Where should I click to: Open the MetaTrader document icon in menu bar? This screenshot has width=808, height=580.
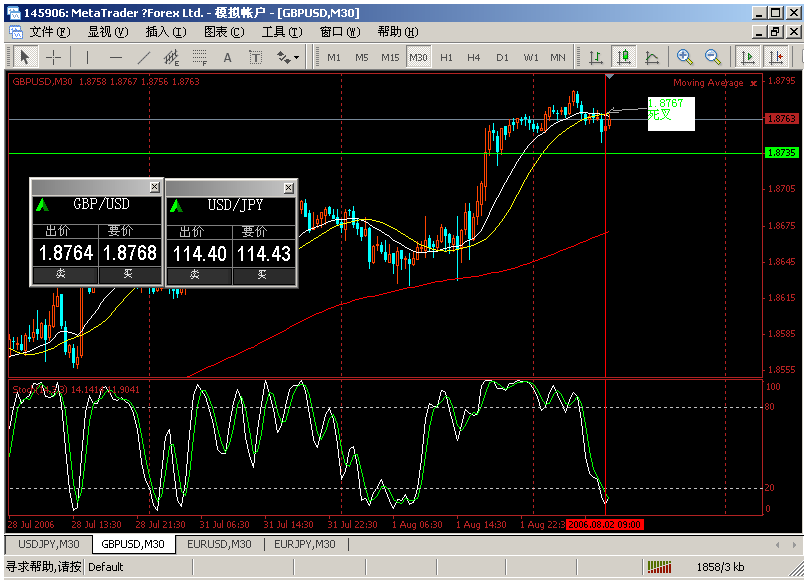click(15, 32)
